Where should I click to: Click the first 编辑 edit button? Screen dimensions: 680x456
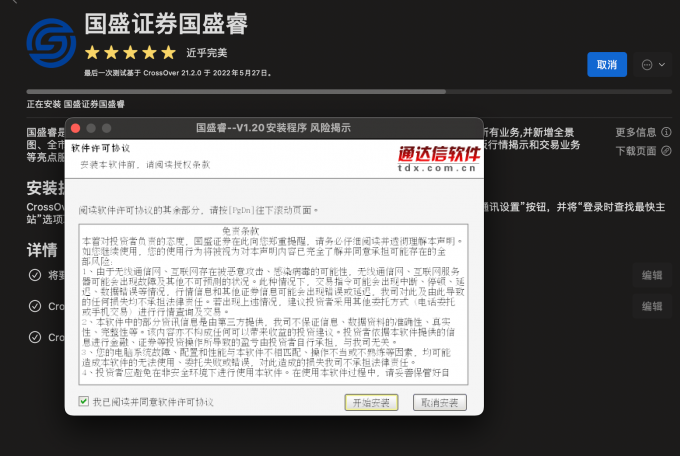(x=652, y=275)
